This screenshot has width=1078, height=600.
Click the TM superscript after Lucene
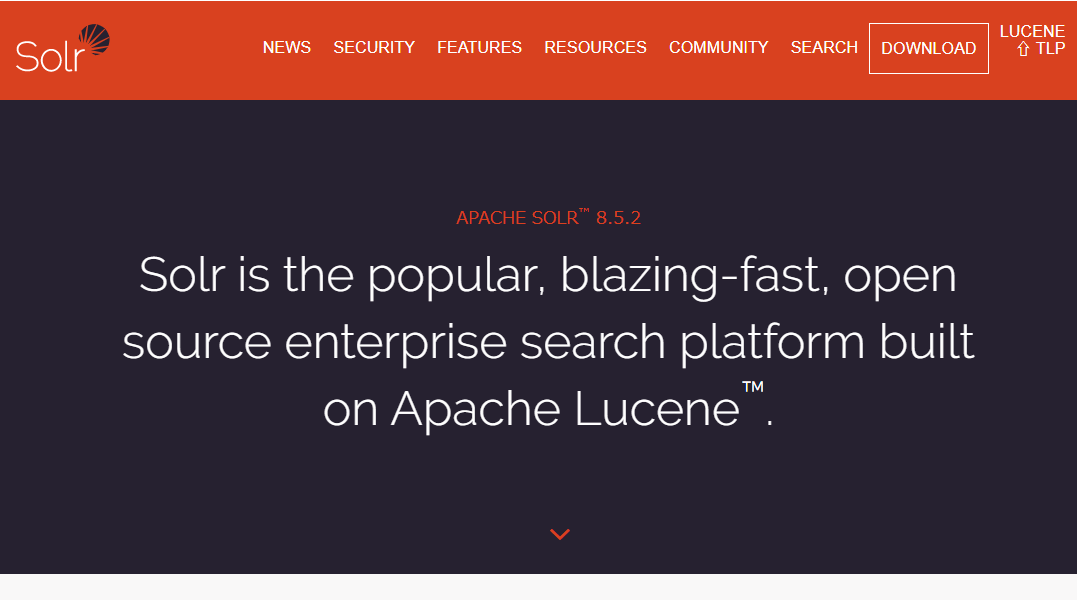(x=753, y=387)
